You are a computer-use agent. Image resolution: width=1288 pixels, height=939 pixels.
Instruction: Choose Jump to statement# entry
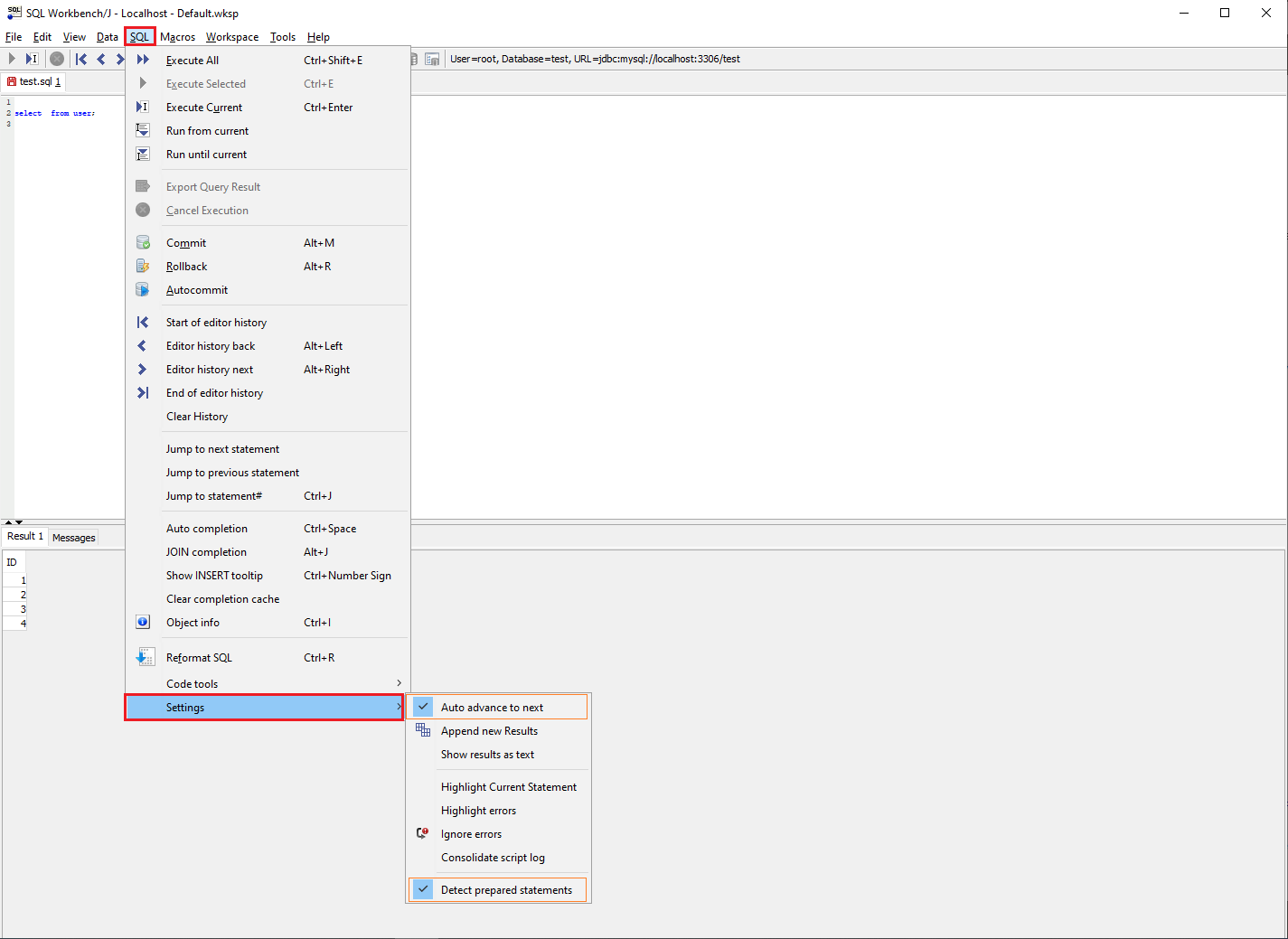point(268,495)
